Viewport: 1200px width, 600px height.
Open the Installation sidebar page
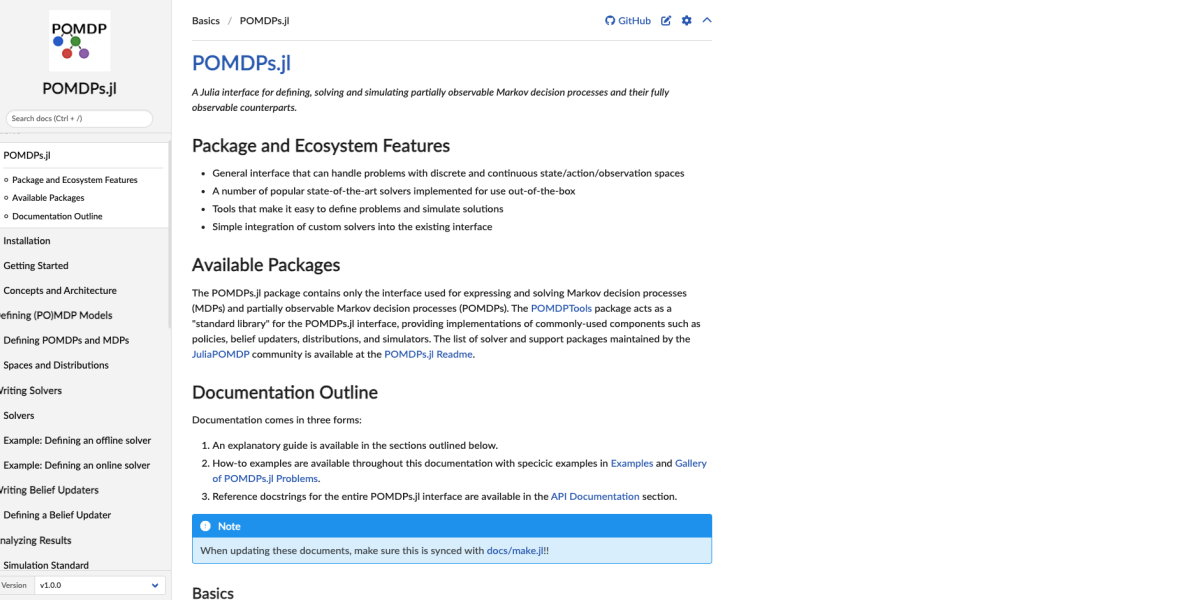click(27, 241)
